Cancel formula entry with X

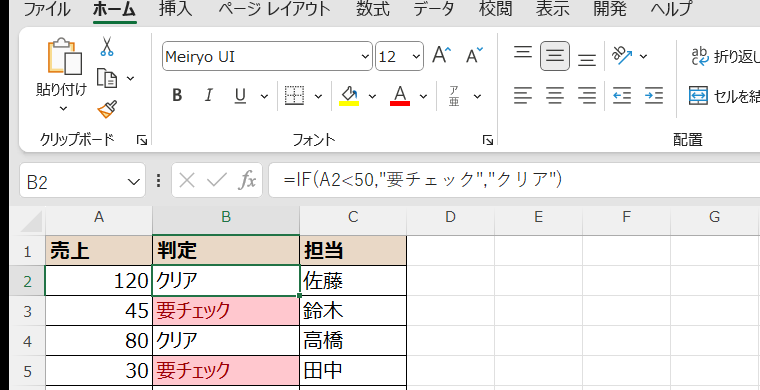[187, 181]
